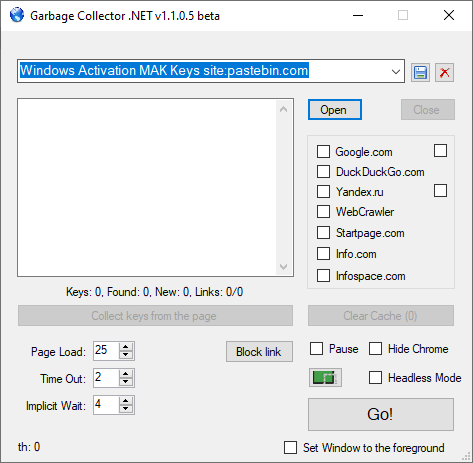This screenshot has width=473, height=463.
Task: Enable the Hide Chrome option
Action: click(375, 349)
